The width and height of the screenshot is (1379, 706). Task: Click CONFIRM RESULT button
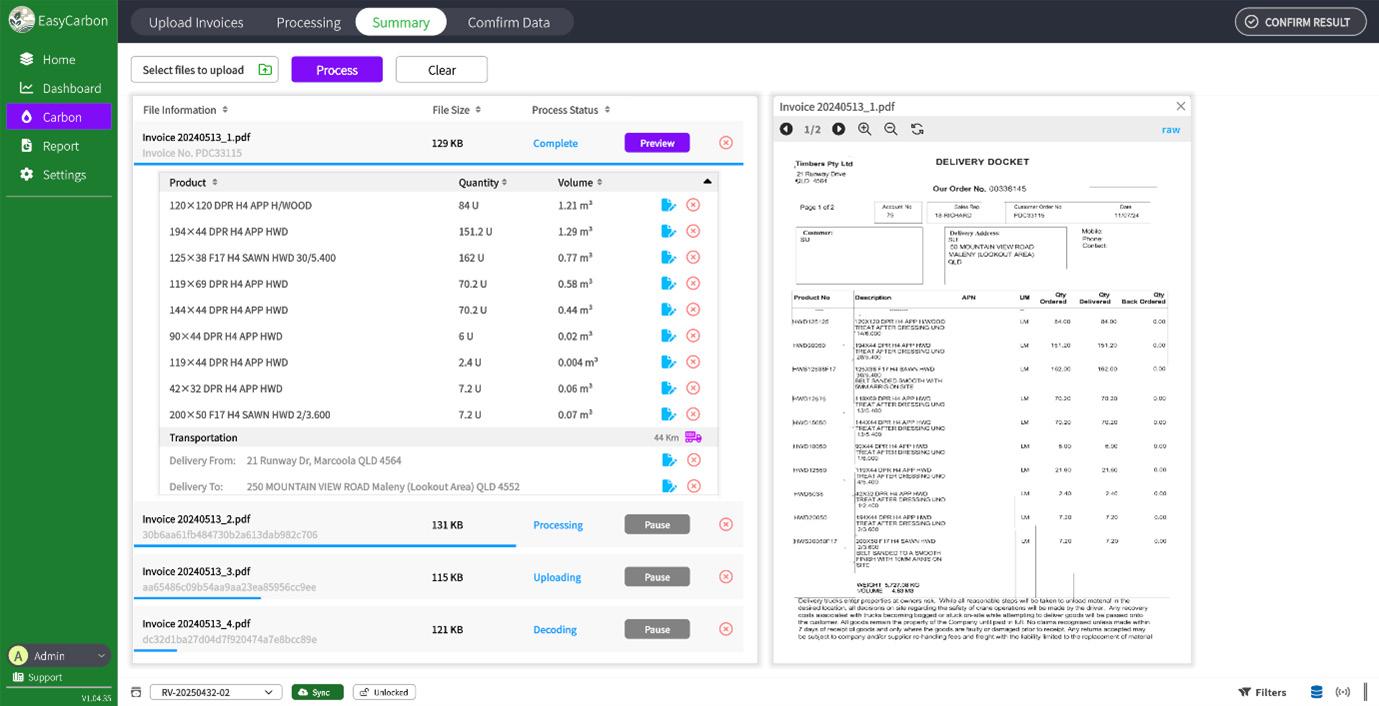(x=1300, y=22)
